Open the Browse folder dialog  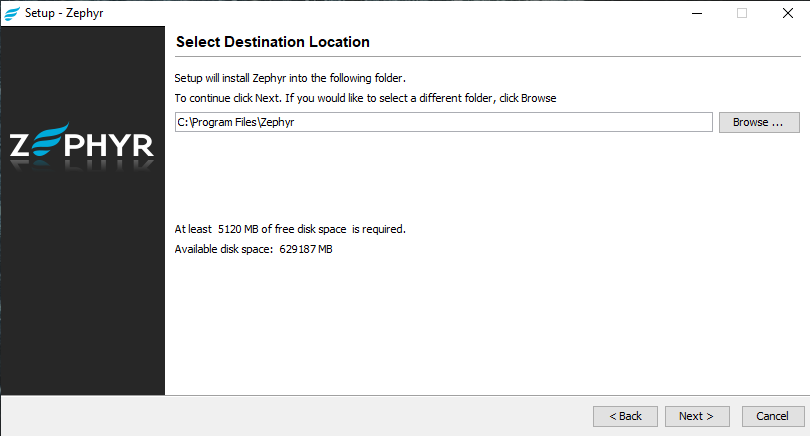[759, 122]
